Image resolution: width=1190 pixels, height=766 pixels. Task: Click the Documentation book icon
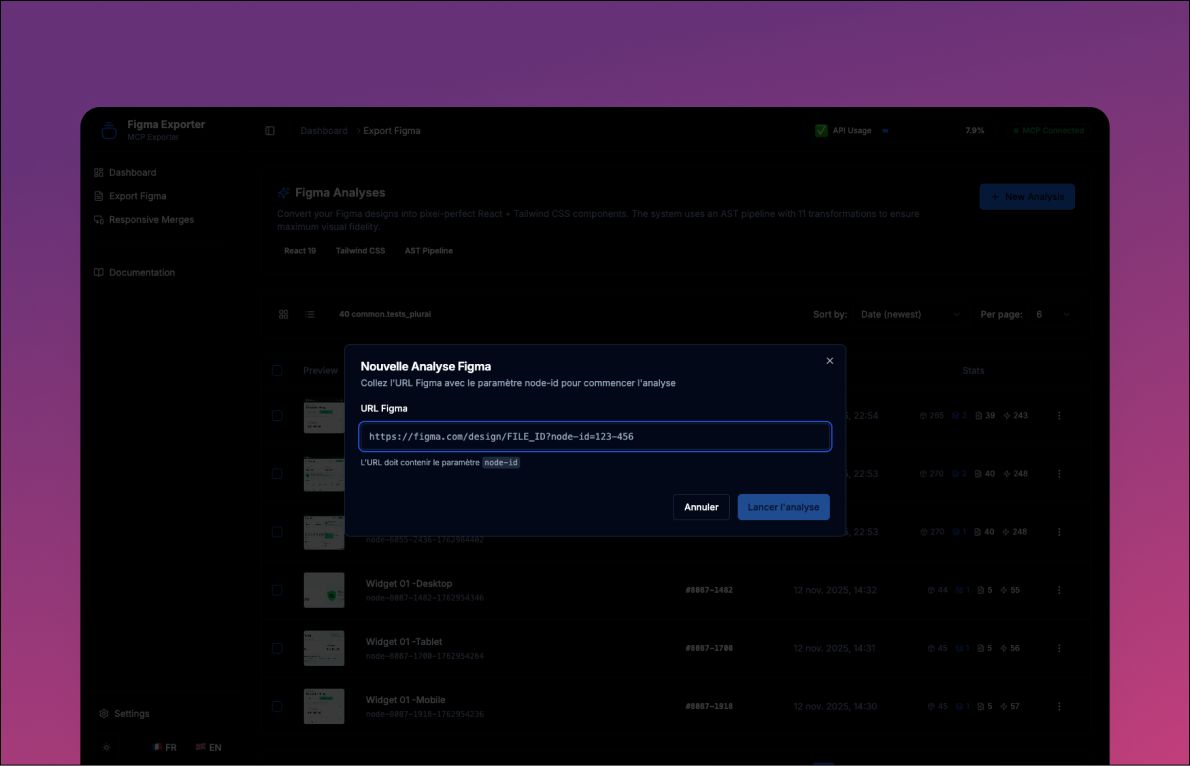(x=99, y=273)
